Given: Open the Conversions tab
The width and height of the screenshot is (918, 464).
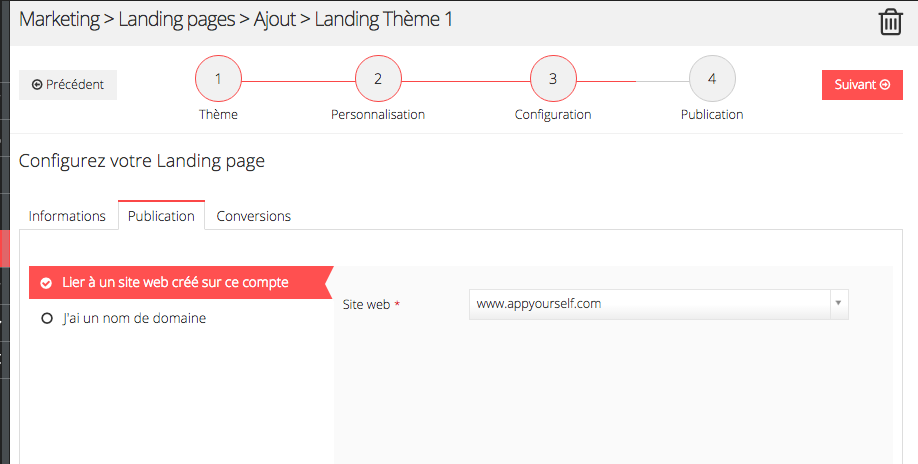Looking at the screenshot, I should [x=254, y=216].
